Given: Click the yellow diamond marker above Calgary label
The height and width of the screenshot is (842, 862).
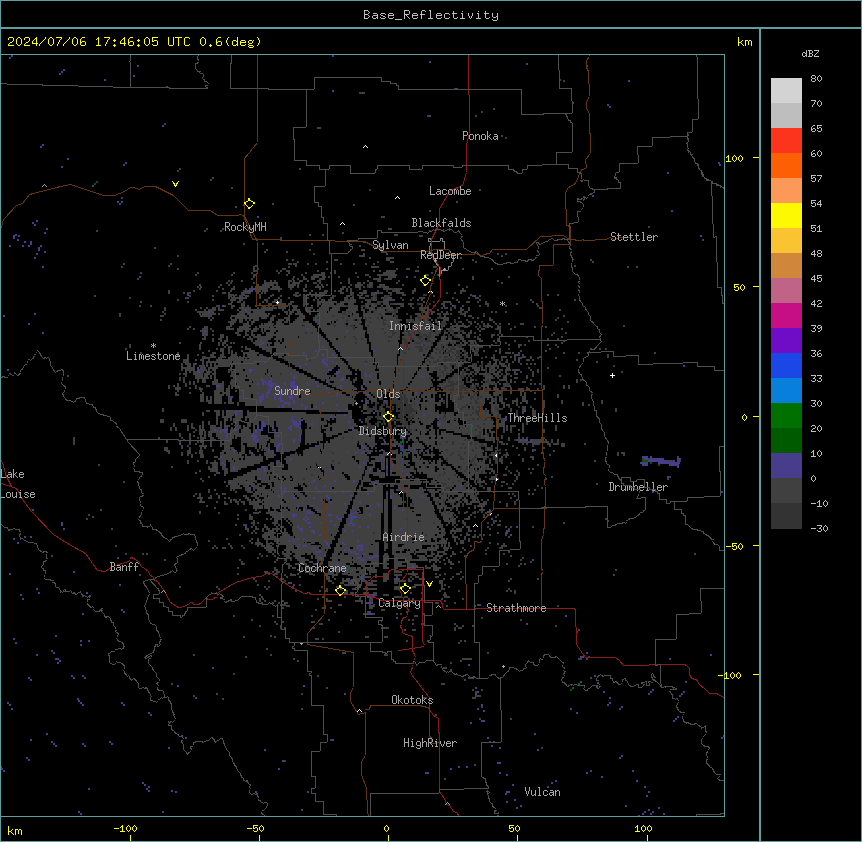Looking at the screenshot, I should click(405, 589).
